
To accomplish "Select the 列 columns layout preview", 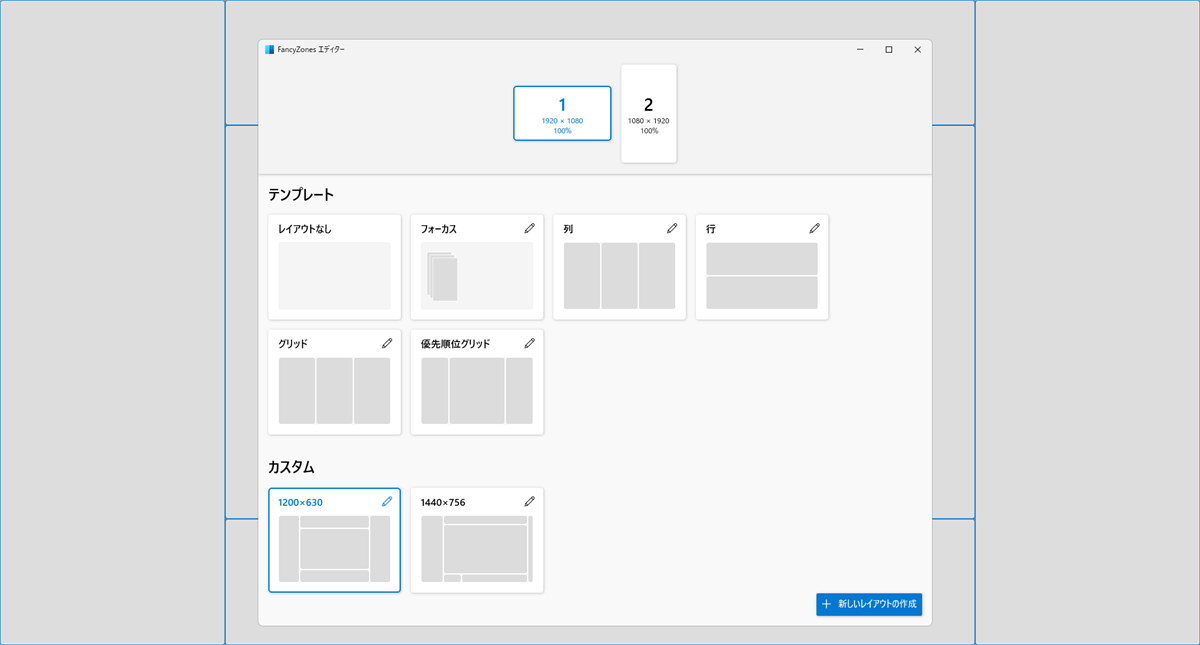I will click(x=619, y=275).
